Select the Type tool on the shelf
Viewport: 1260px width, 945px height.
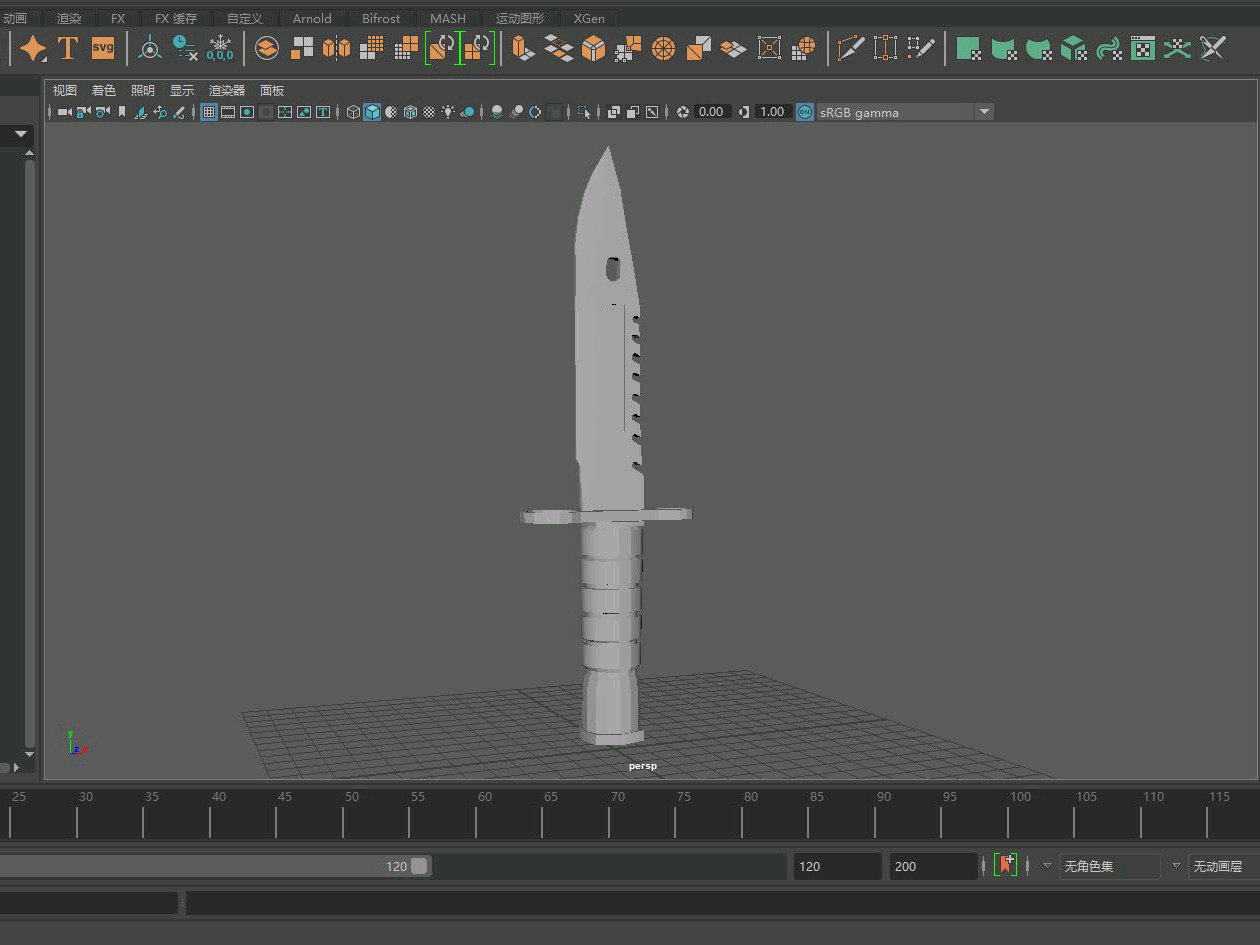pos(68,48)
